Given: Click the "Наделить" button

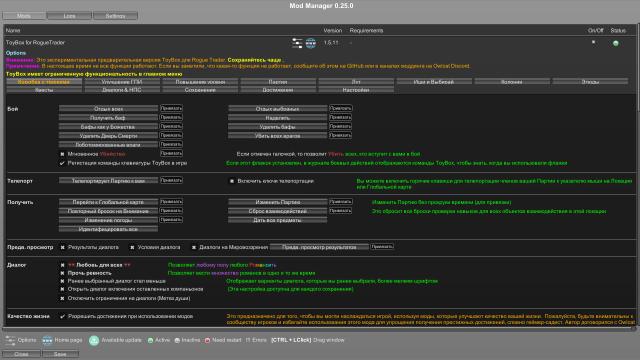Looking at the screenshot, I should click(278, 118).
